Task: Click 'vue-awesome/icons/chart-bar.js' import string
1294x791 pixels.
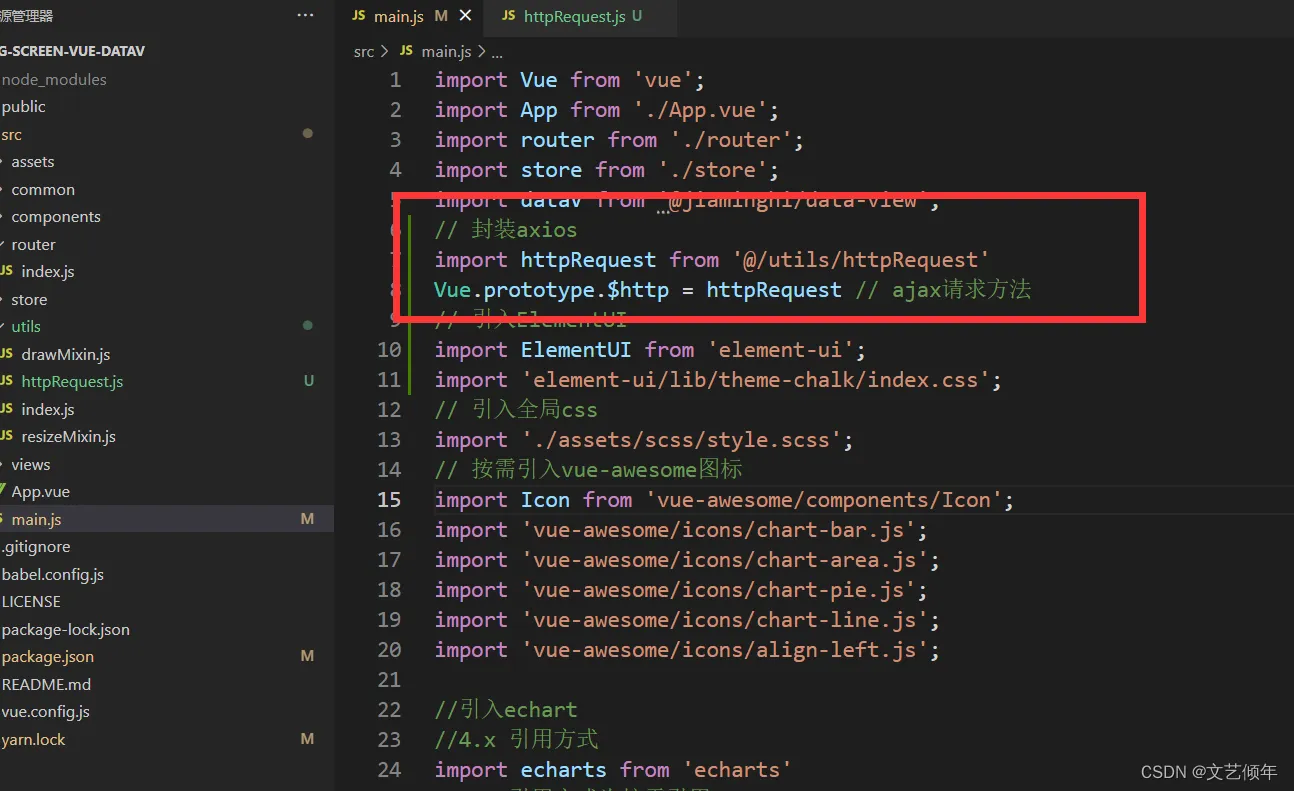Action: click(x=718, y=530)
